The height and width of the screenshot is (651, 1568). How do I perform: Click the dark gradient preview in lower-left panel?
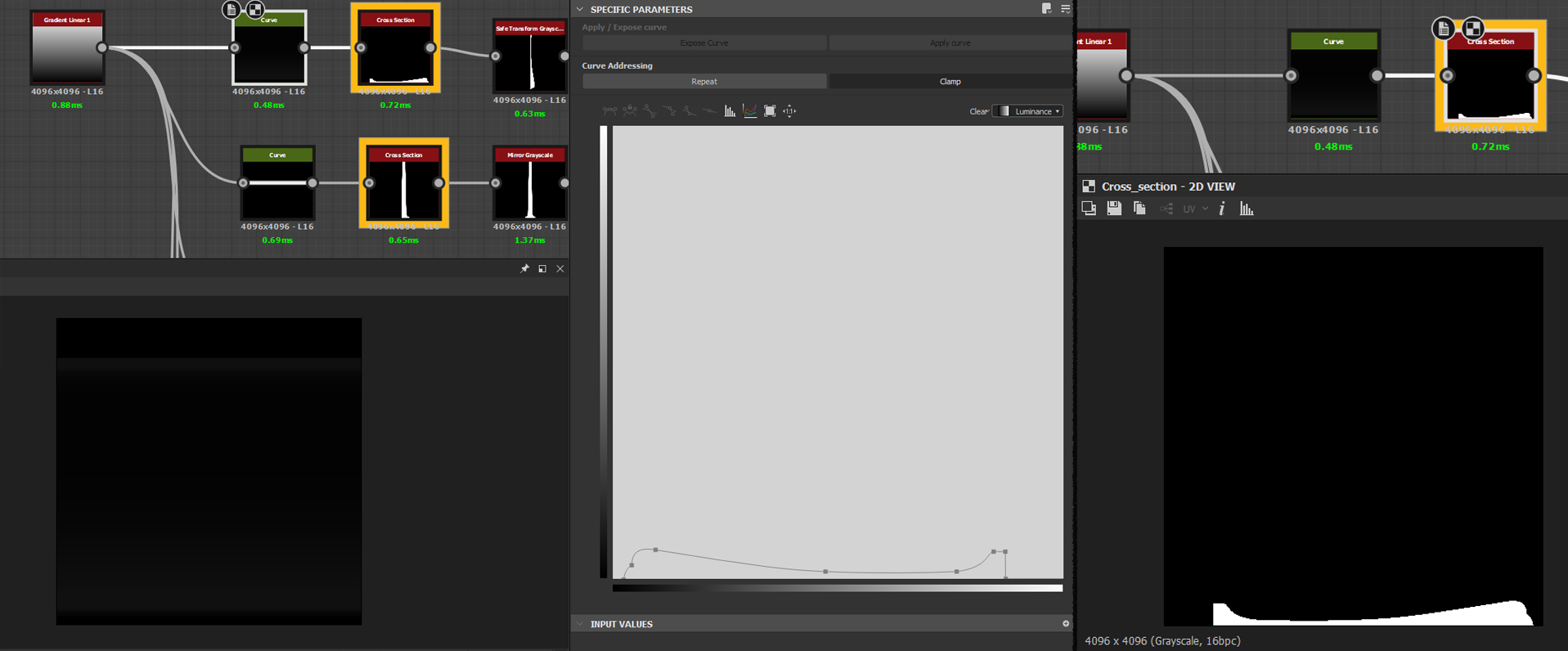(209, 472)
